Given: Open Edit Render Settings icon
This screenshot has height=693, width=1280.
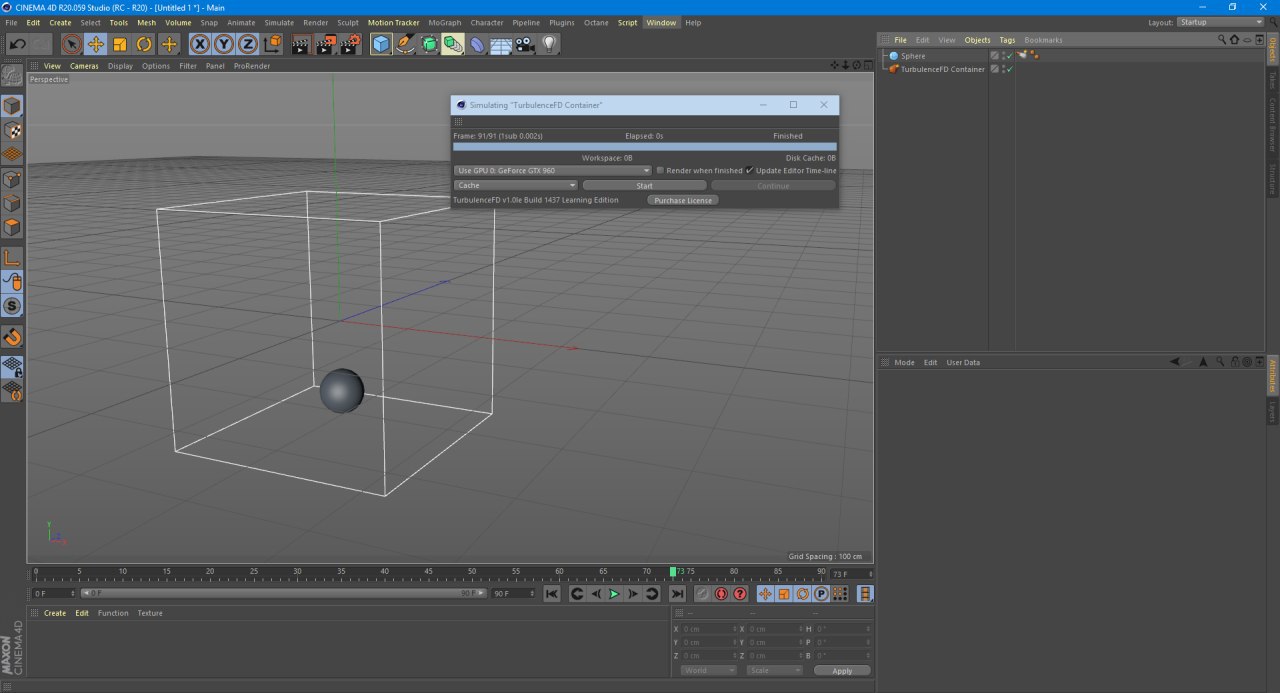Looking at the screenshot, I should [350, 44].
